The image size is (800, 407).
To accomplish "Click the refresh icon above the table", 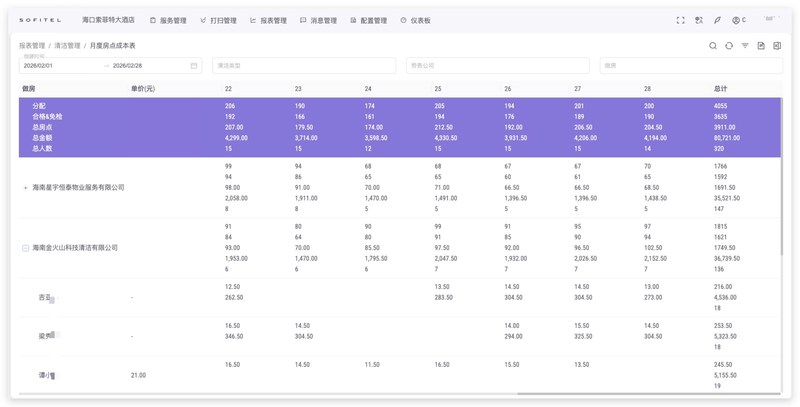I will [x=729, y=46].
